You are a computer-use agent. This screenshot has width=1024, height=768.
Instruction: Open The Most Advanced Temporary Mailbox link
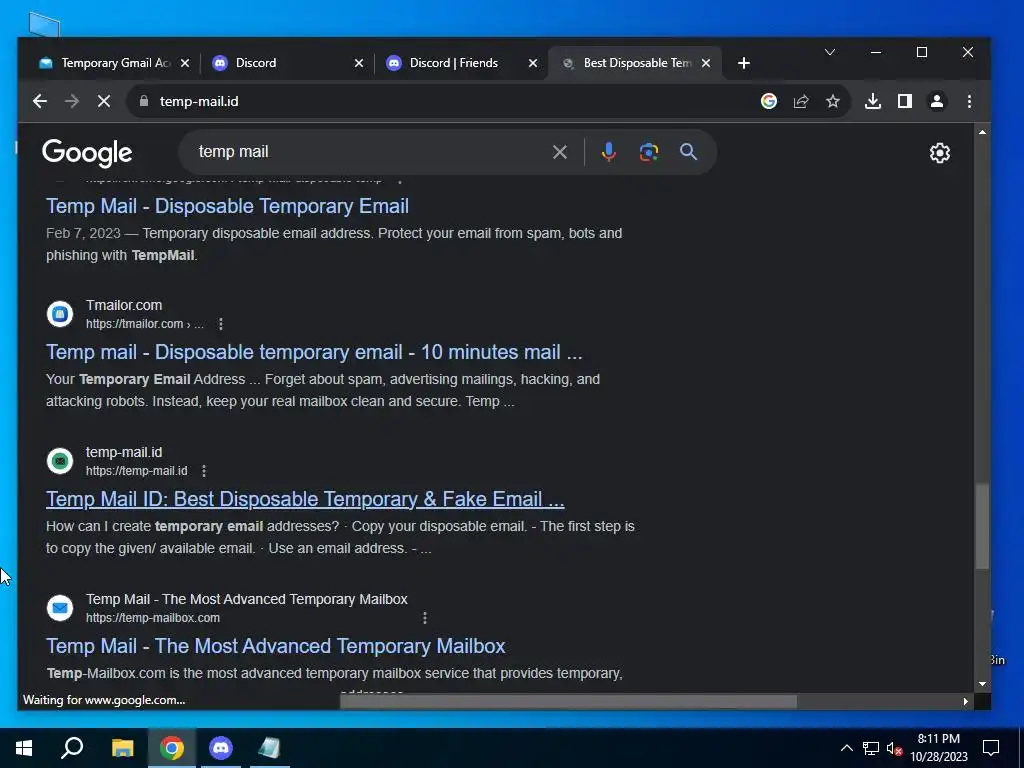276,647
